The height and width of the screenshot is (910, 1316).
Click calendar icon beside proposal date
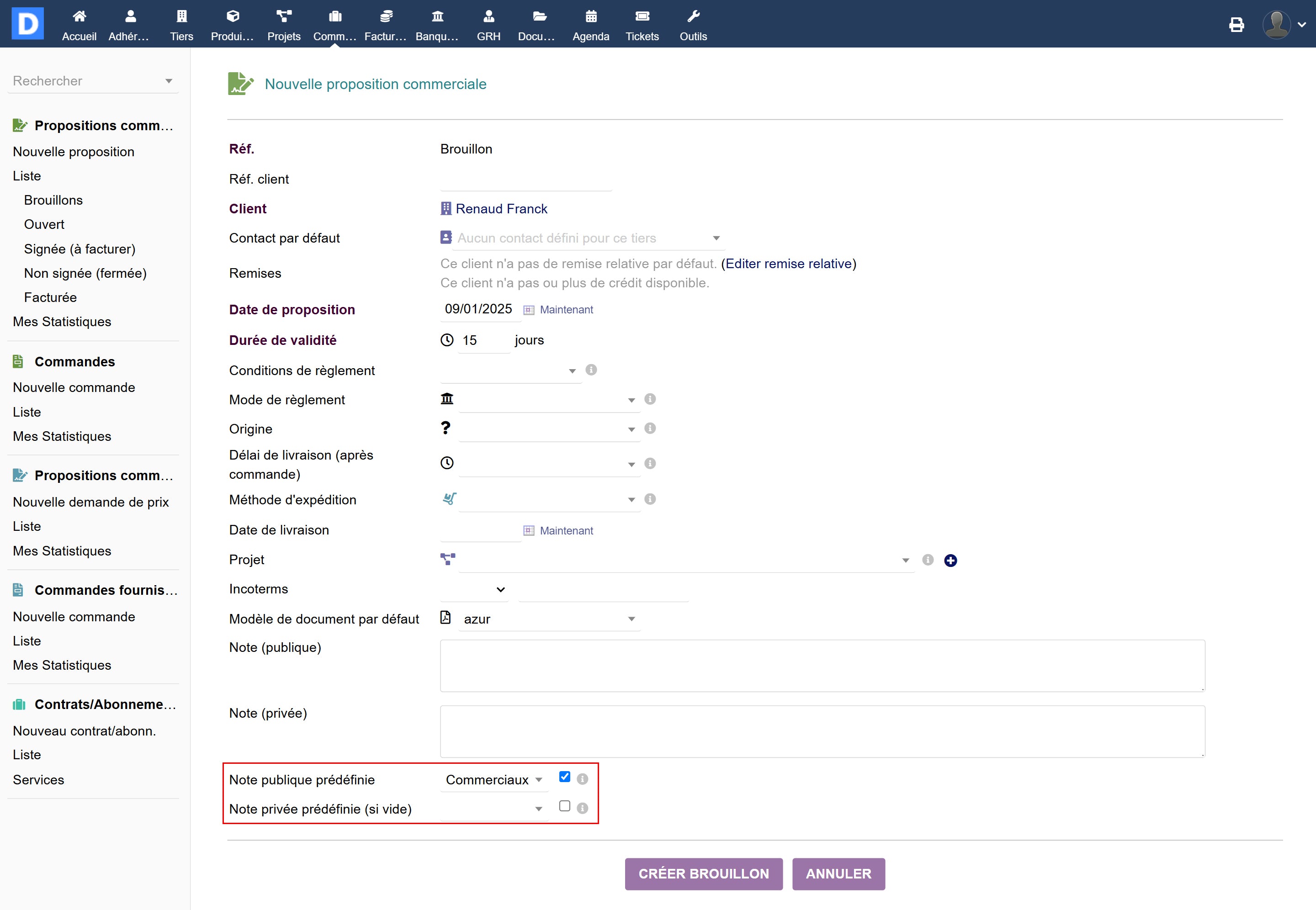tap(529, 310)
